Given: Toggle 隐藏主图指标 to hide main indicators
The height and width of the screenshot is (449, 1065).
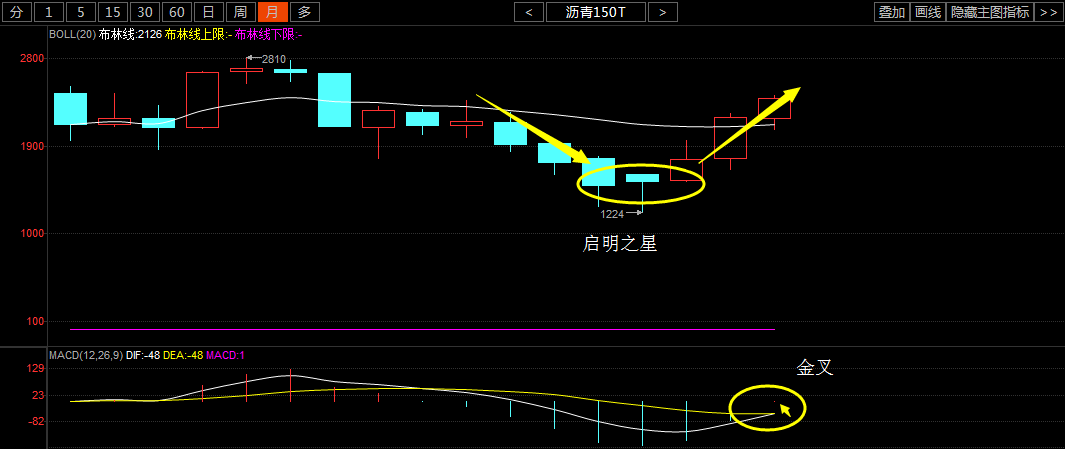Looking at the screenshot, I should tap(990, 12).
